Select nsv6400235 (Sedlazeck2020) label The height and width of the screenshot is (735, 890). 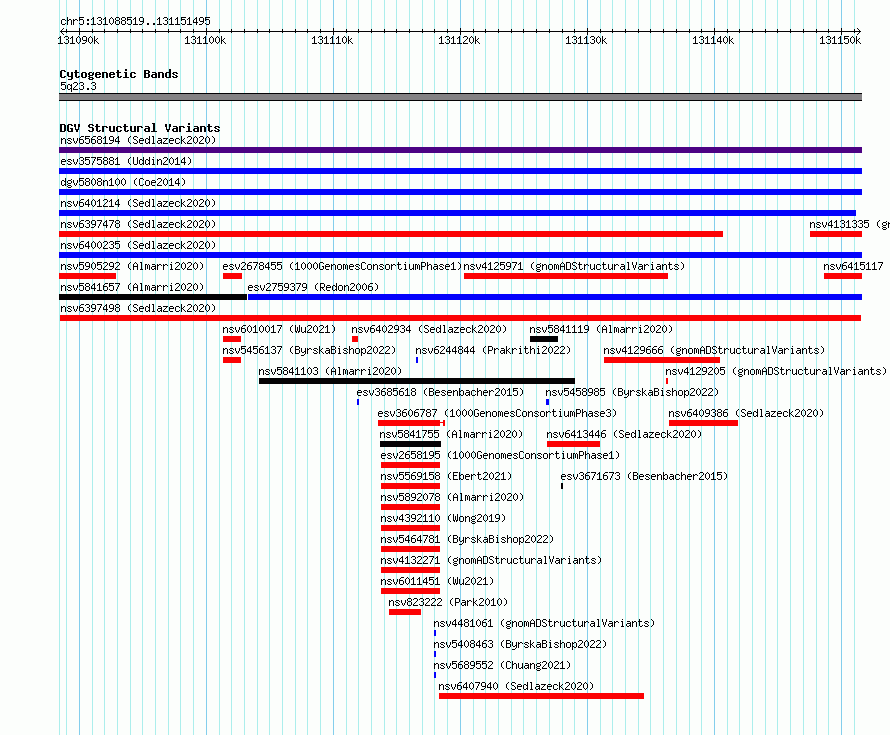tap(138, 245)
